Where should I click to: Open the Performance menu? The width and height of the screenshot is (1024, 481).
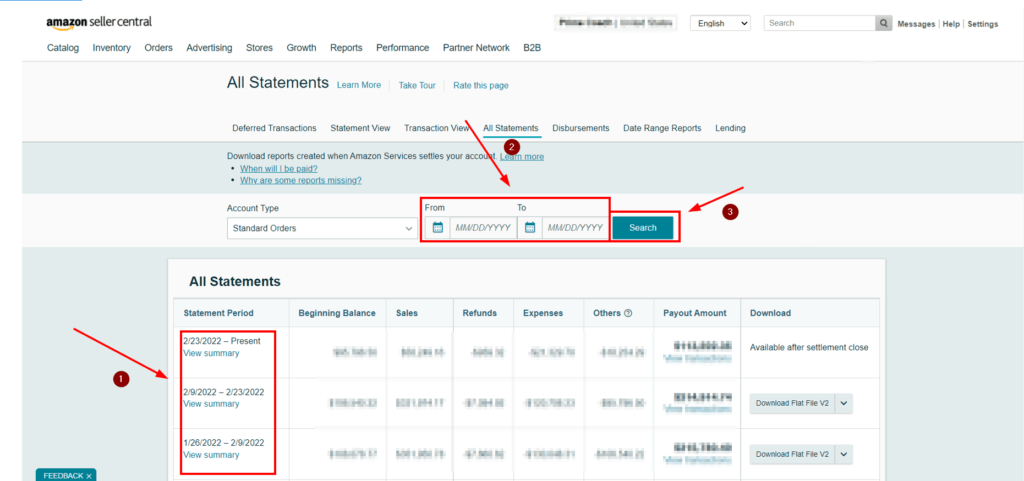(402, 48)
